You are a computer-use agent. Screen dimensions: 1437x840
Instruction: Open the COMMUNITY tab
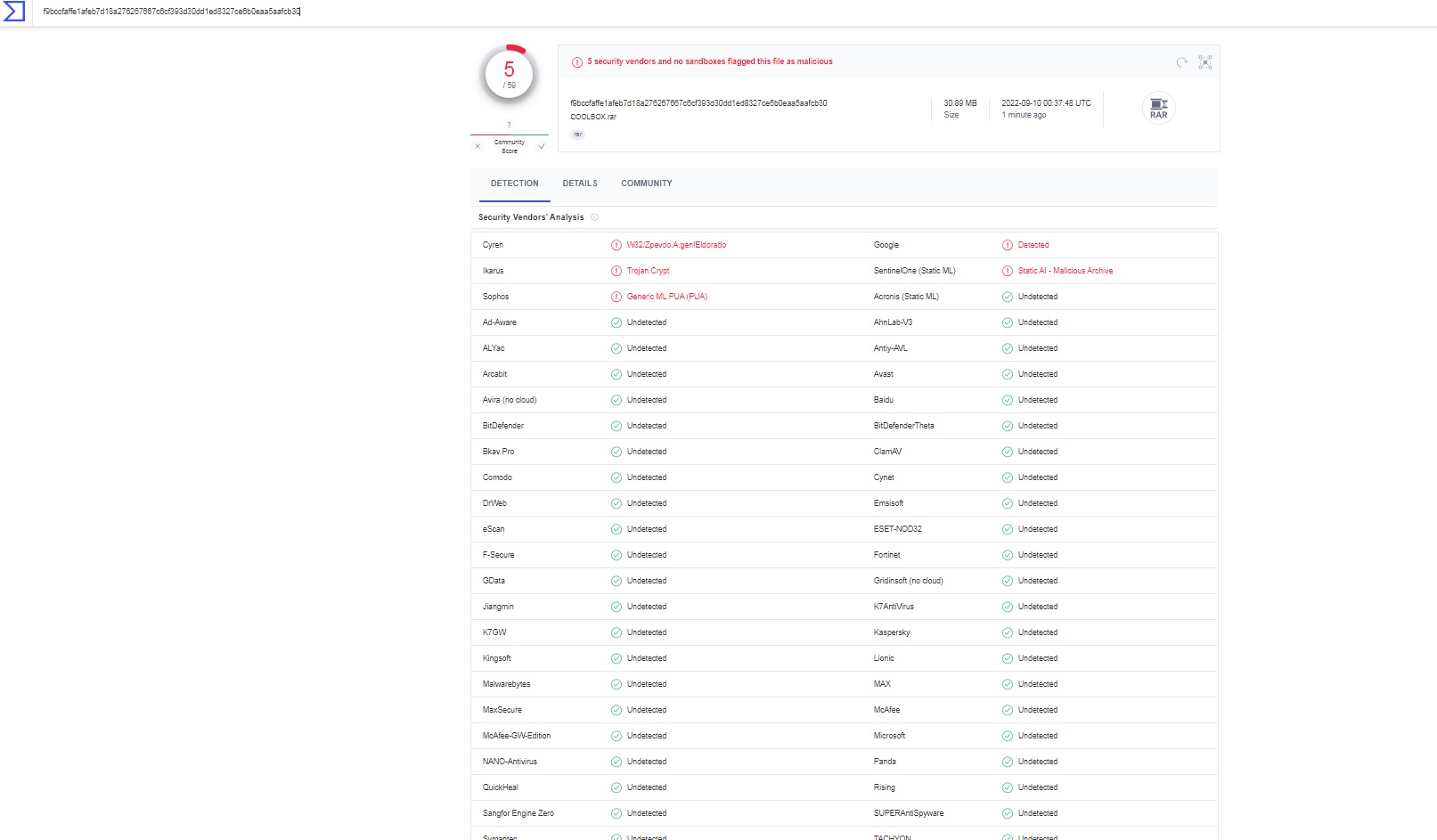647,183
